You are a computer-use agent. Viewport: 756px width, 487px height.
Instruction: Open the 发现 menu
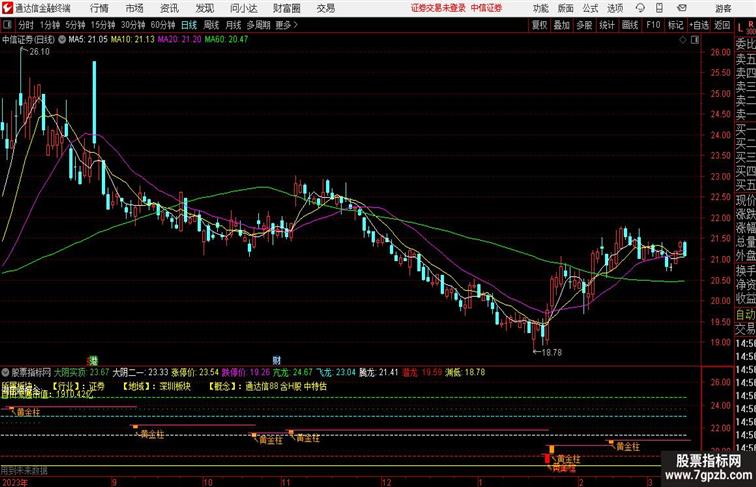pos(204,8)
